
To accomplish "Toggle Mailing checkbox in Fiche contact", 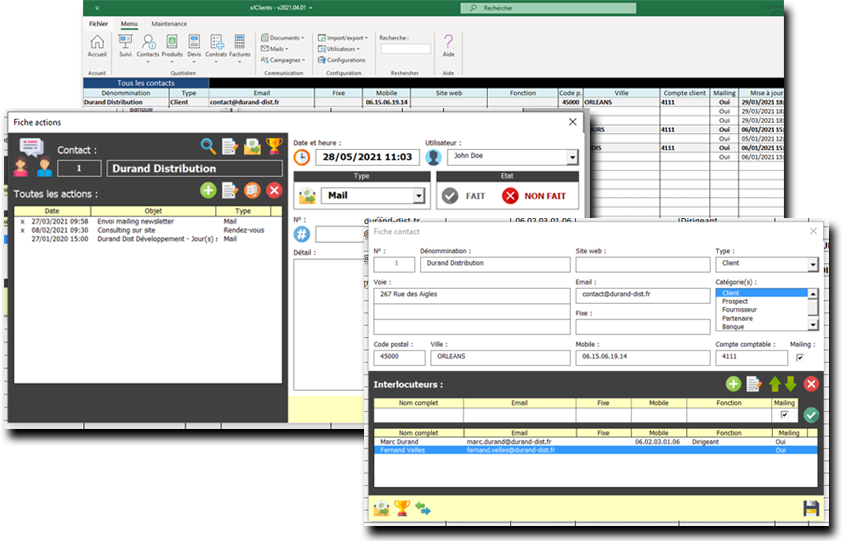I will pos(800,358).
